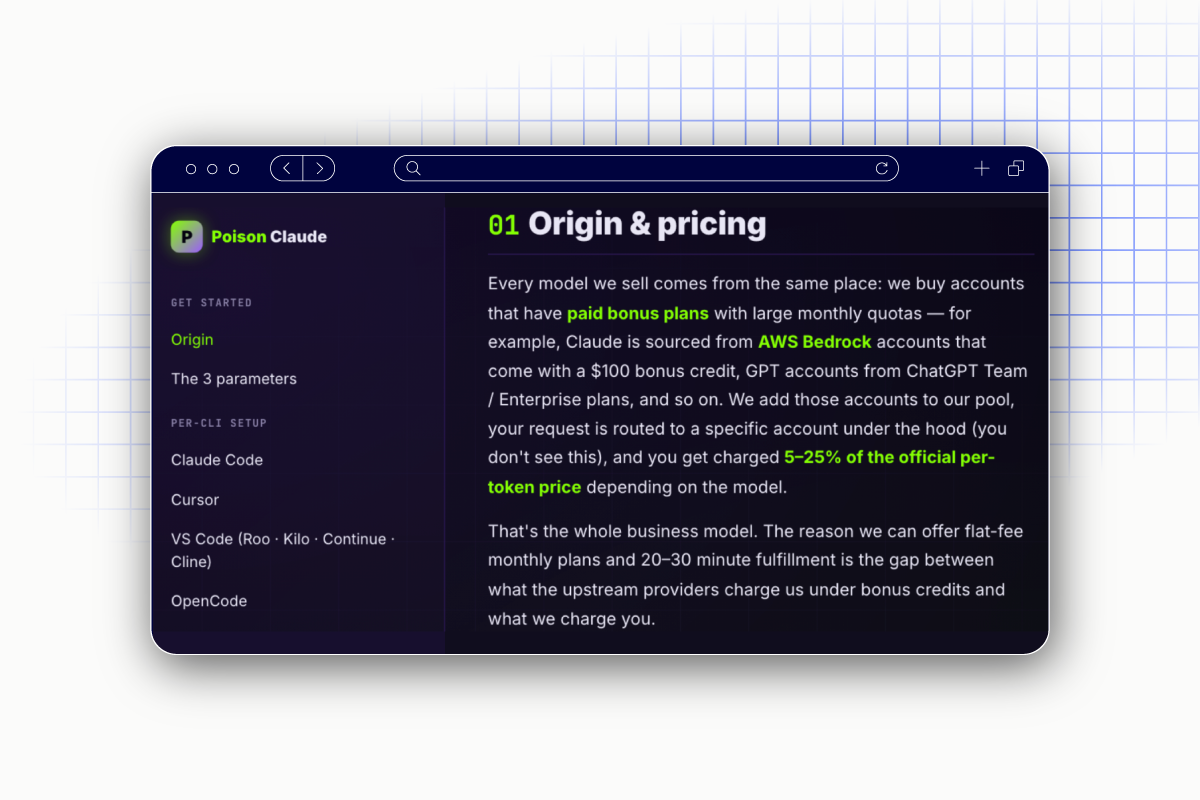Select Origin in the sidebar
1200x800 pixels.
coord(192,340)
